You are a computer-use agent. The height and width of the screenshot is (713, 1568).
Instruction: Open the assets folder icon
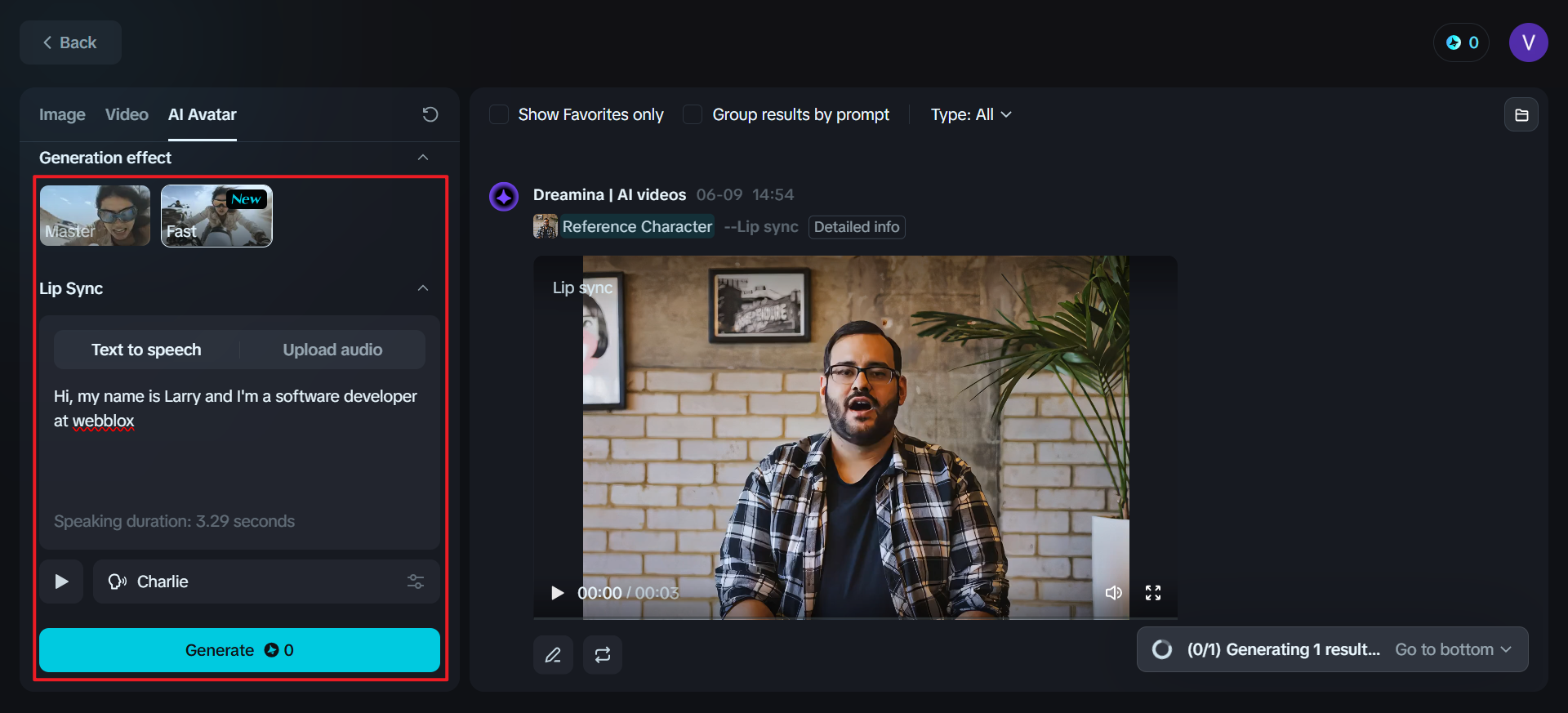click(x=1521, y=115)
